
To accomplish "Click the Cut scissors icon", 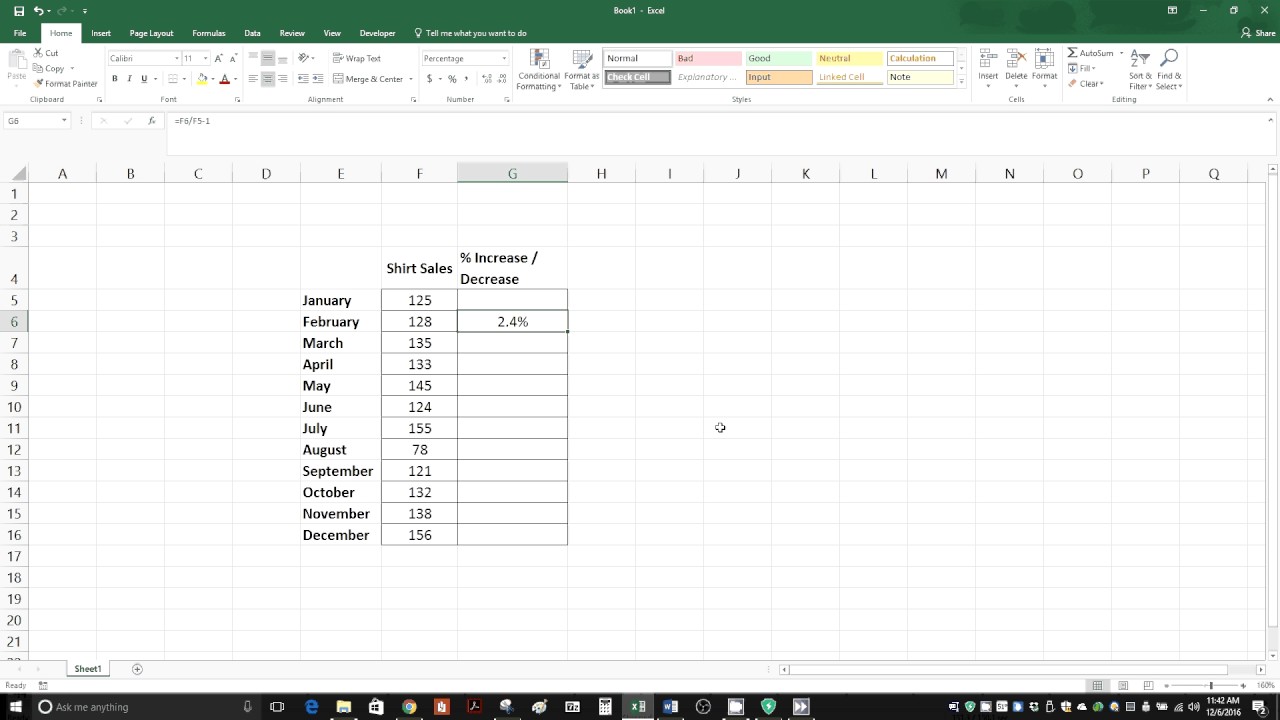I will (39, 53).
